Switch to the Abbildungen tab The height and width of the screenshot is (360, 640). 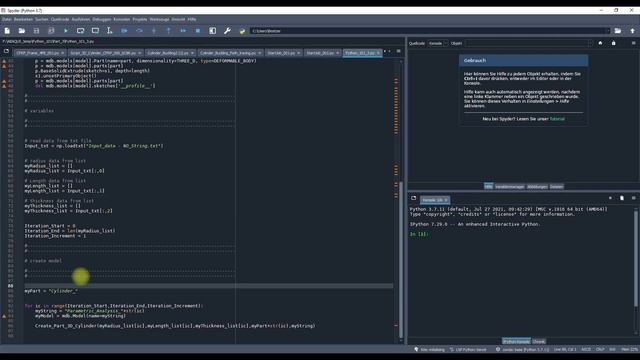(537, 187)
